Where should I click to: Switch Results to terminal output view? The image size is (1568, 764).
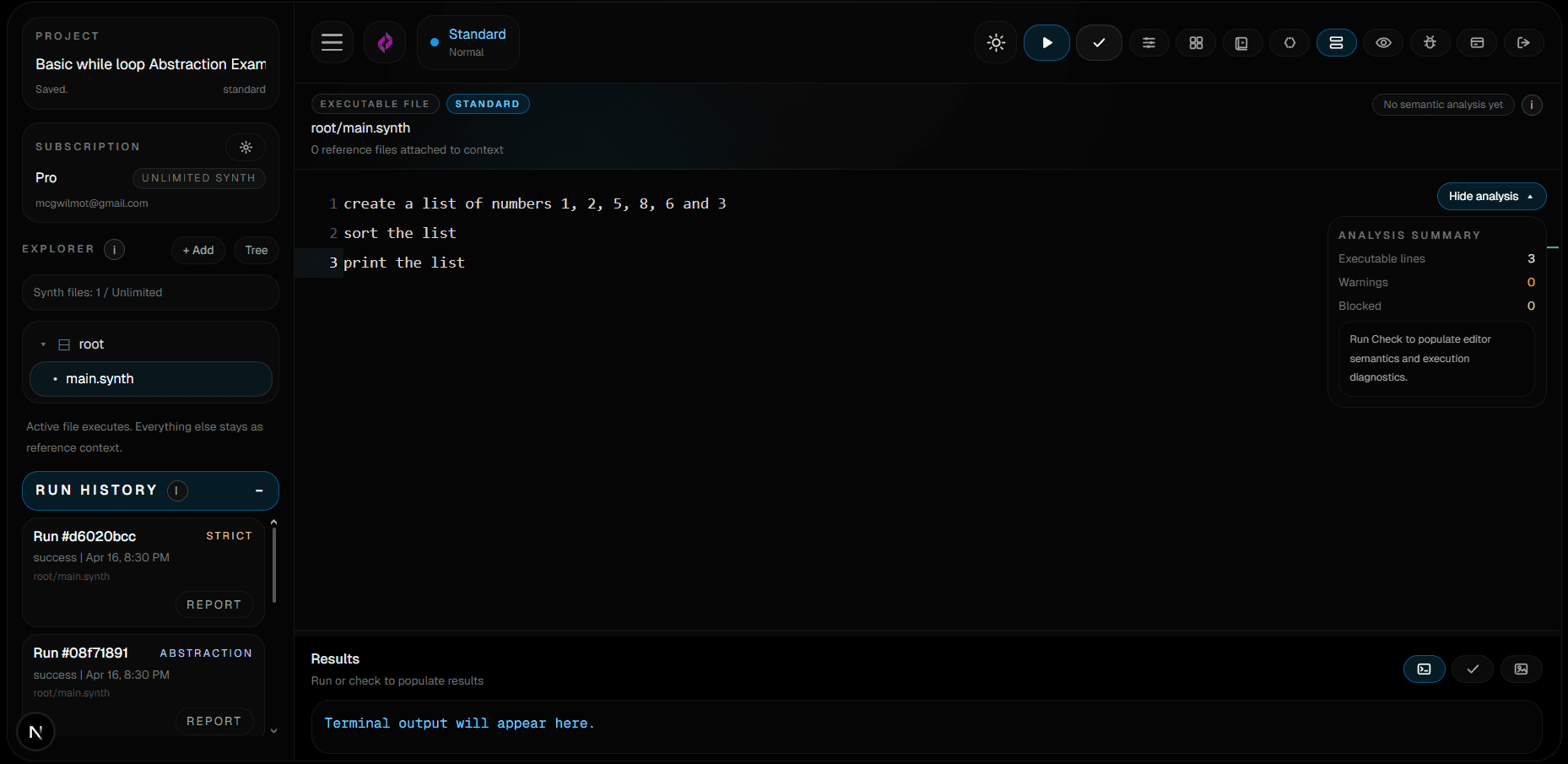(1424, 669)
